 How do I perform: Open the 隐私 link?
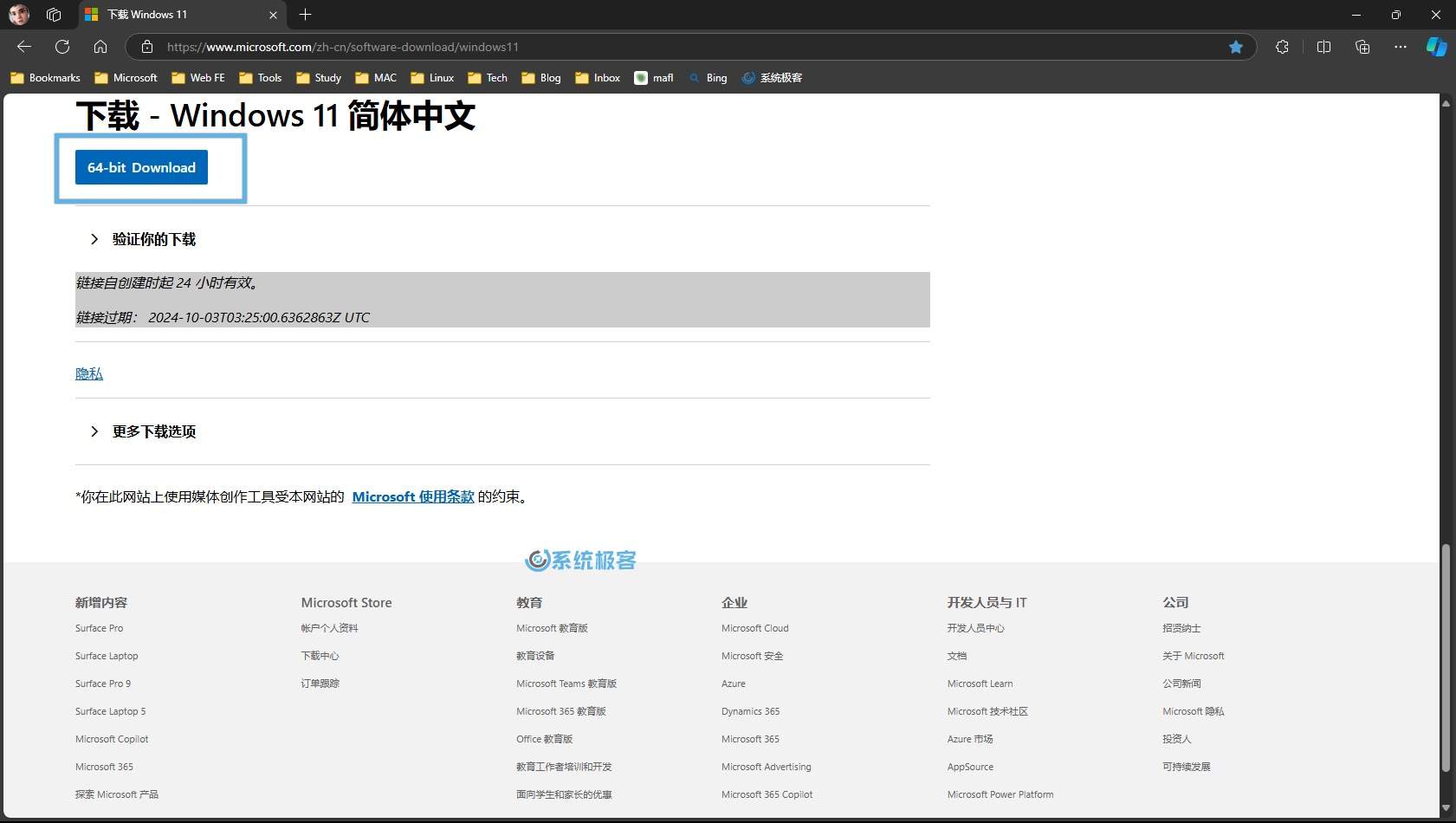[x=89, y=373]
